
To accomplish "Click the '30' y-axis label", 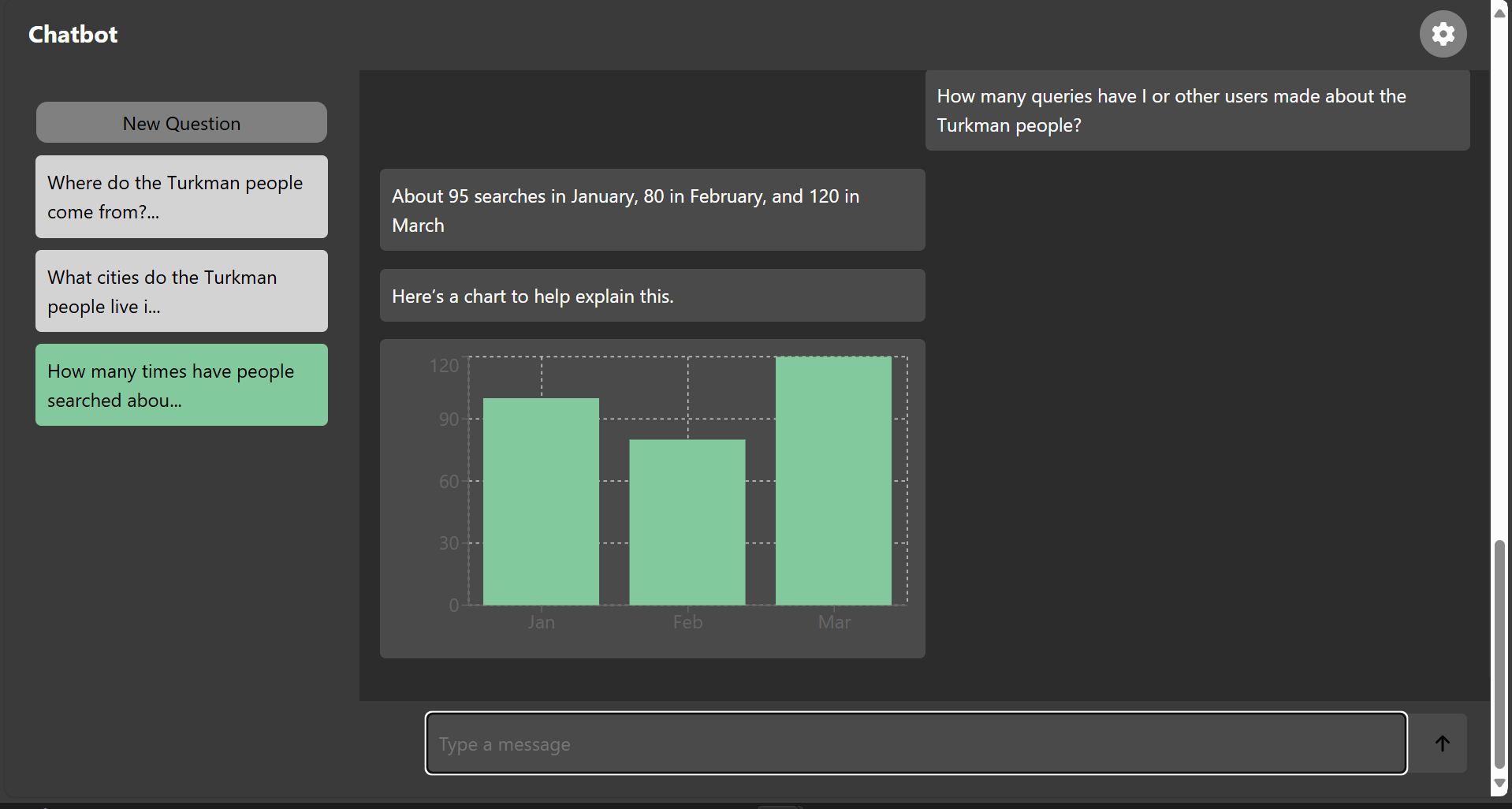I will (449, 543).
